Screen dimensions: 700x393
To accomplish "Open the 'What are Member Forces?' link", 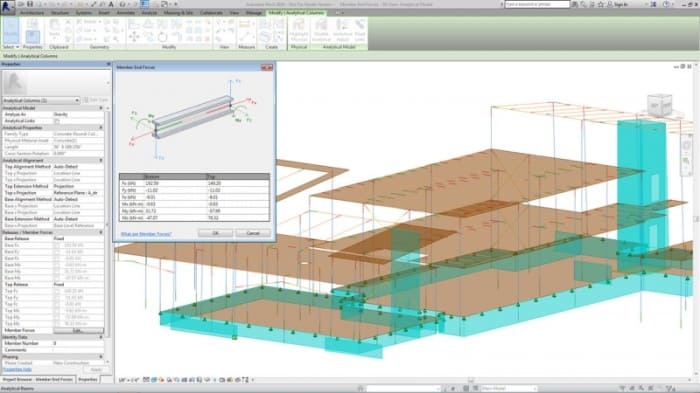I will coord(146,234).
